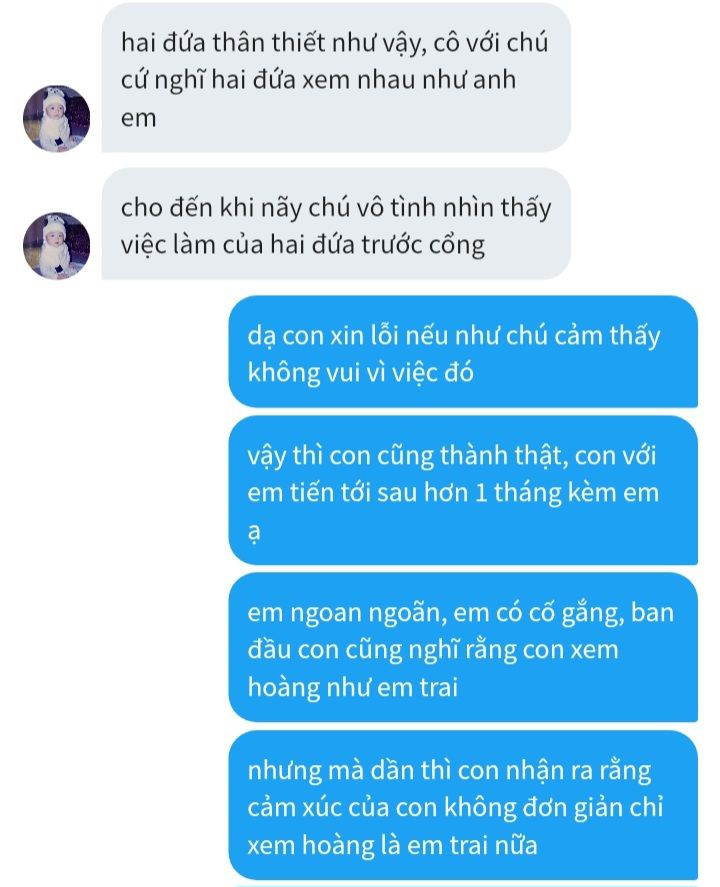Open sender avatar beside 'hai đứa thân thiết' message
This screenshot has height=887, width=720.
click(56, 119)
